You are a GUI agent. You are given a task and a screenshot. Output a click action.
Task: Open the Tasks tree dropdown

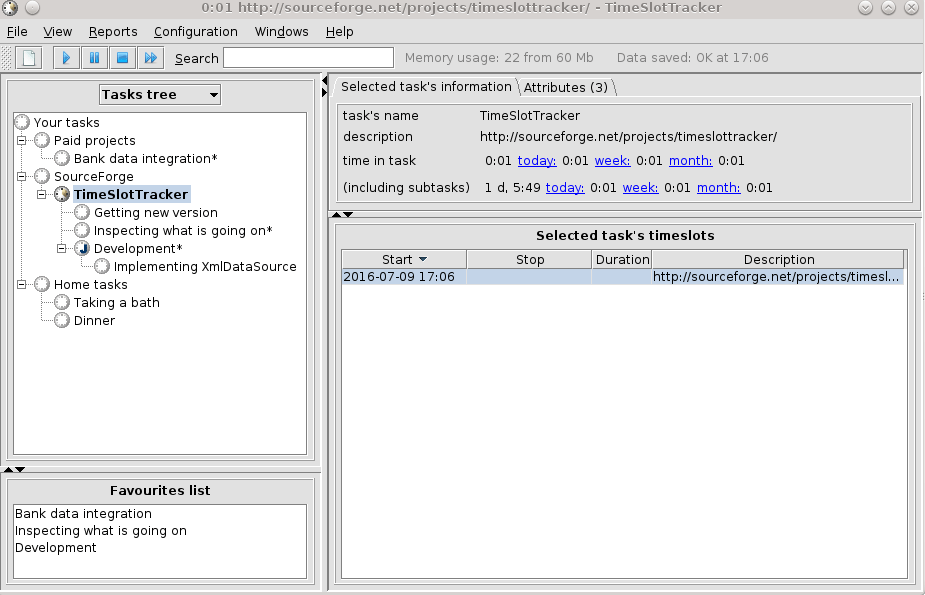[x=160, y=94]
